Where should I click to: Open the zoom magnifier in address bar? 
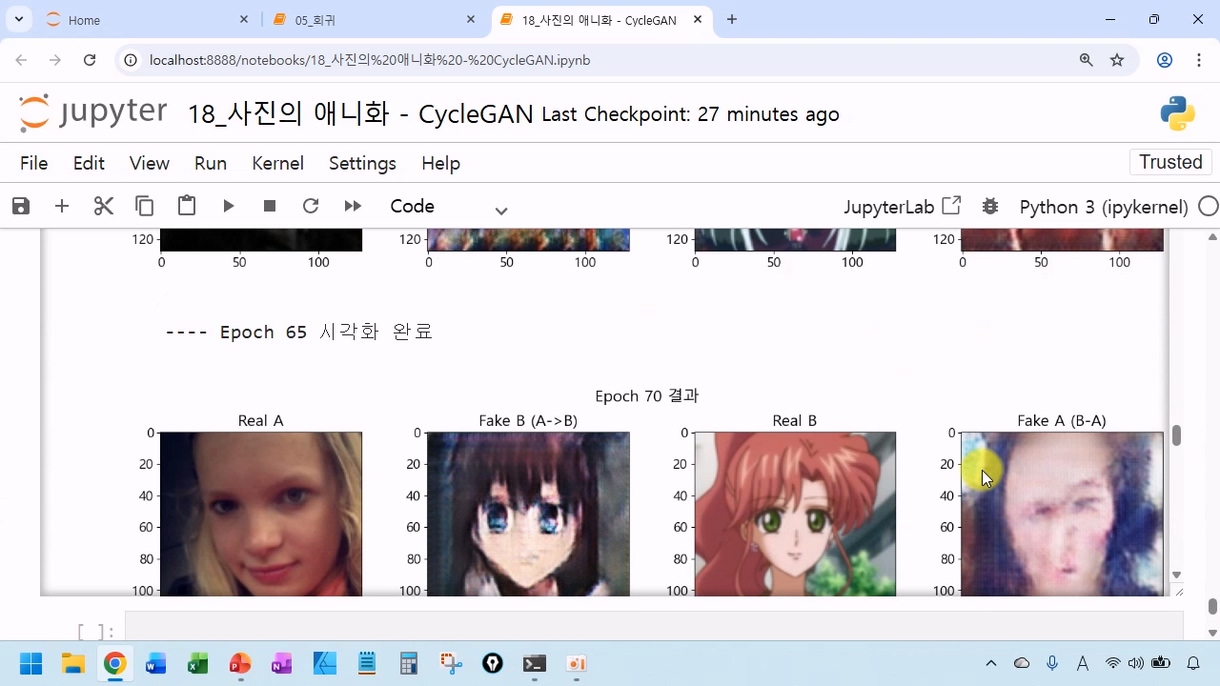click(1086, 60)
